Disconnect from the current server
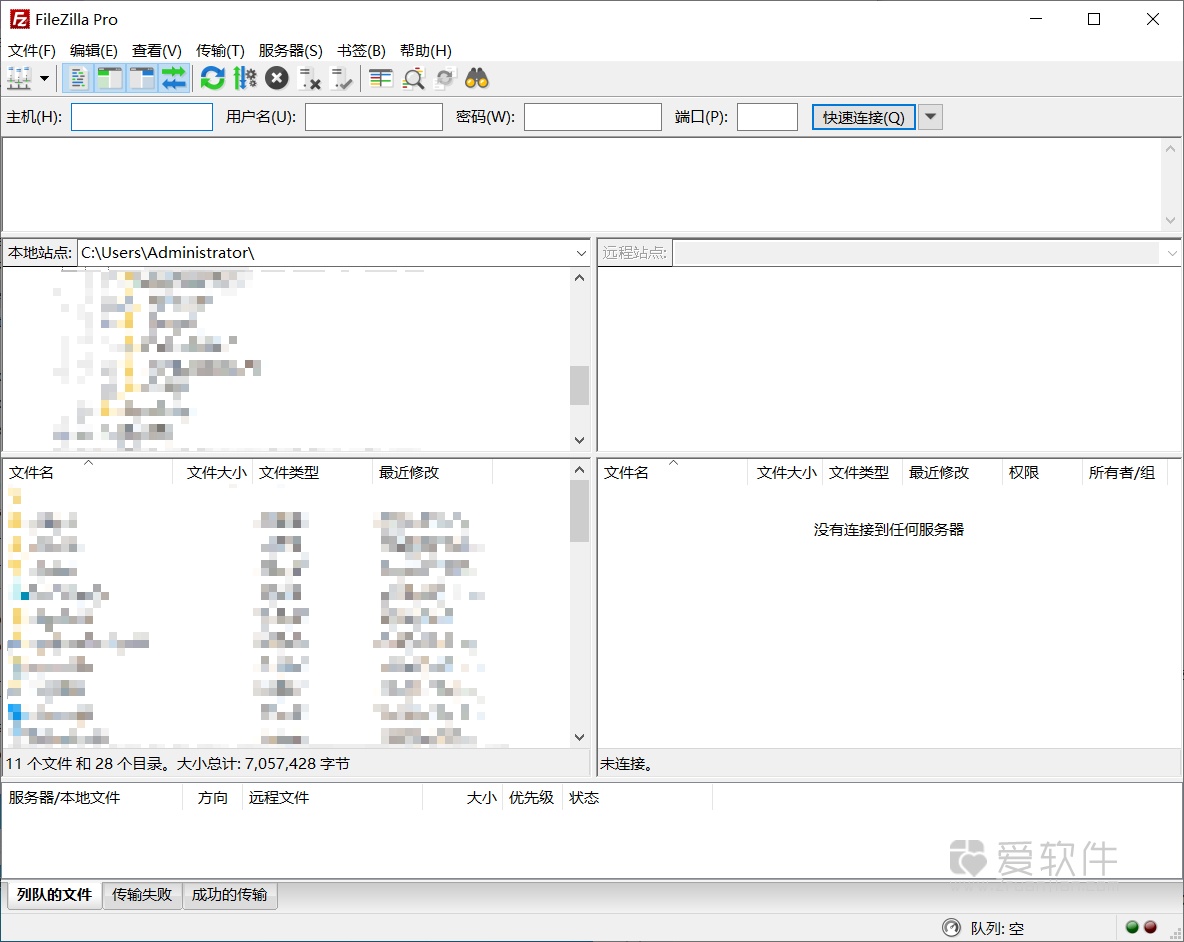Image resolution: width=1184 pixels, height=942 pixels. (309, 78)
